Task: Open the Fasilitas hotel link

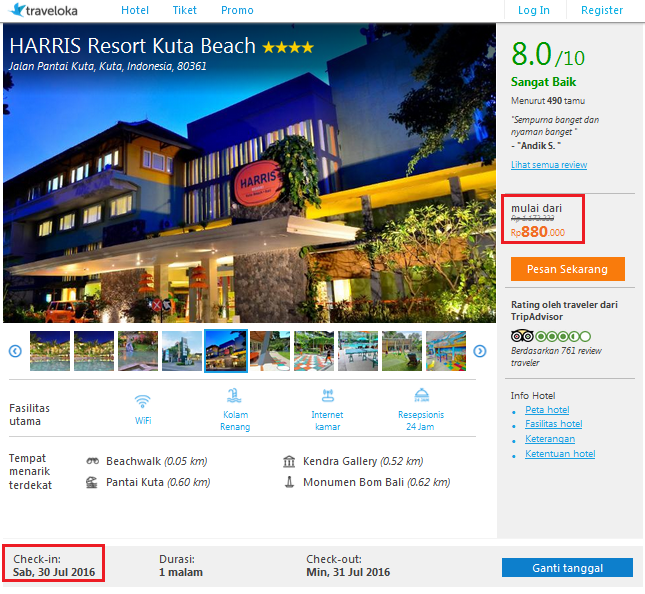Action: [x=554, y=424]
